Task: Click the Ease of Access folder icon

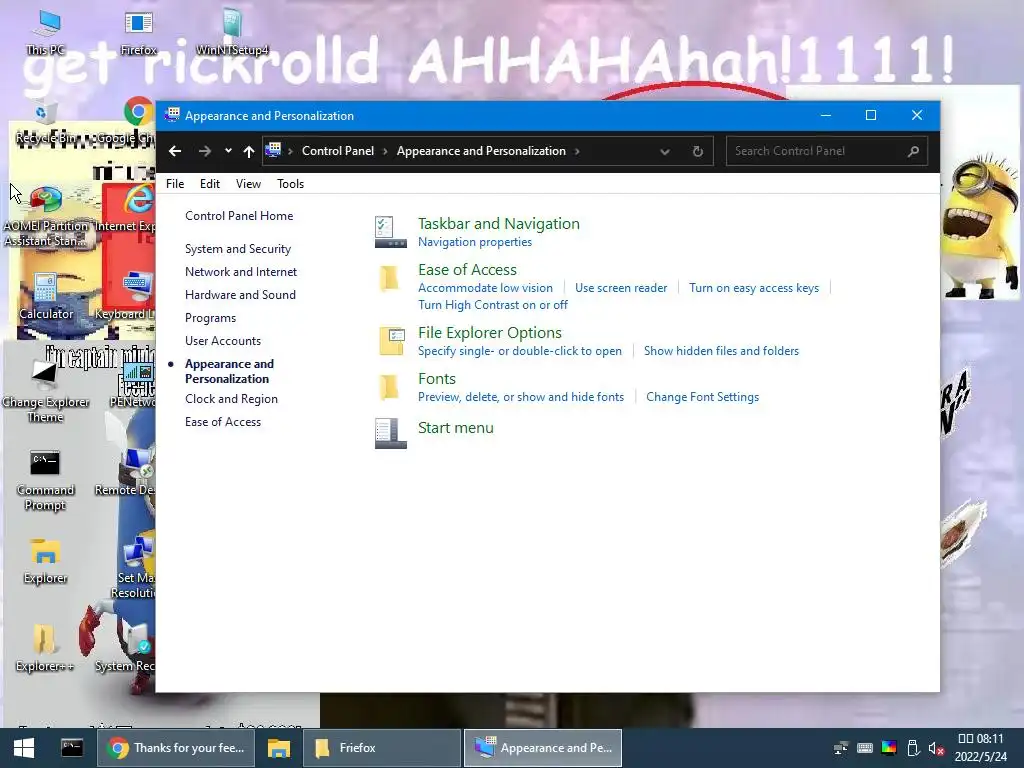Action: (390, 278)
